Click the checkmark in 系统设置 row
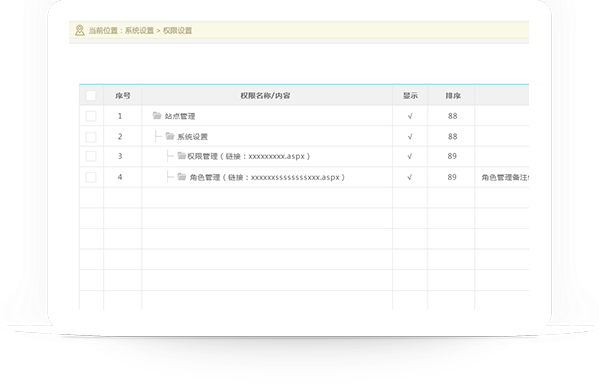The image size is (599, 383). (x=410, y=137)
